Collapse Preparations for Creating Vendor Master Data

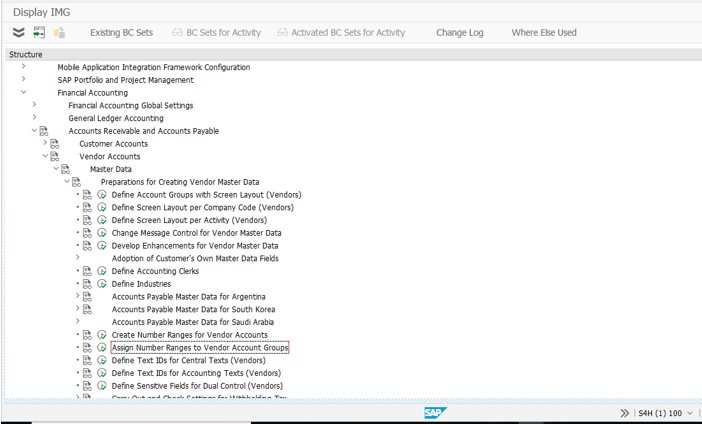pos(67,181)
